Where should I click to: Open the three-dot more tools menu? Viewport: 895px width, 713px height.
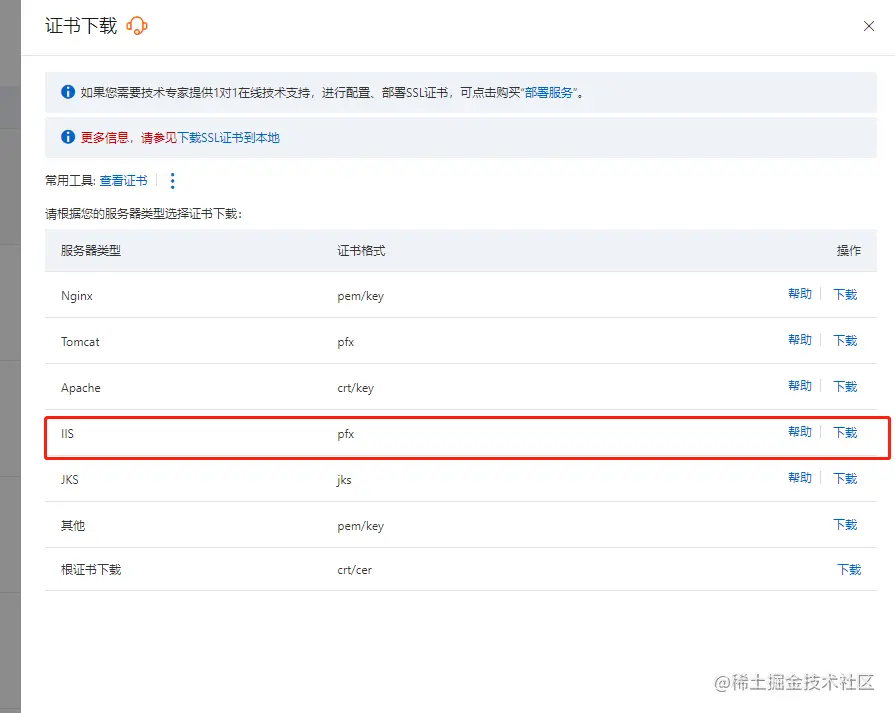point(173,180)
